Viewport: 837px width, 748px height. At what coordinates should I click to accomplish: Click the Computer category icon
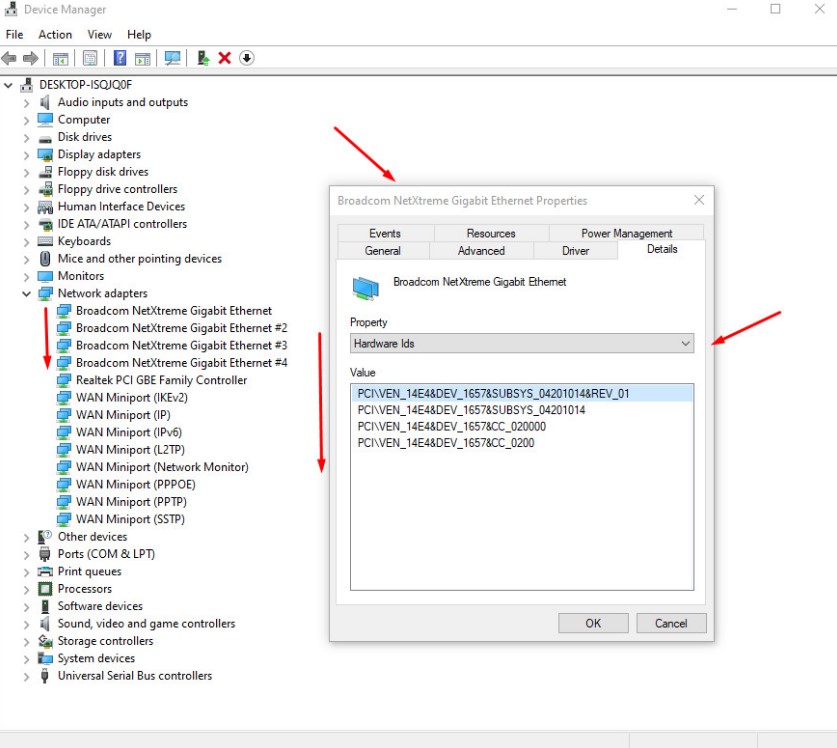point(45,119)
